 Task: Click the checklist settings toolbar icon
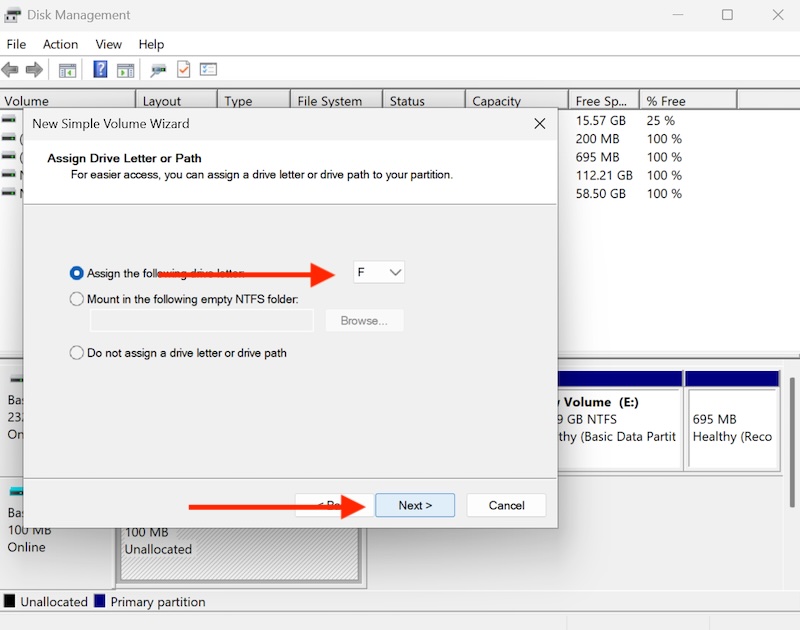tap(208, 70)
